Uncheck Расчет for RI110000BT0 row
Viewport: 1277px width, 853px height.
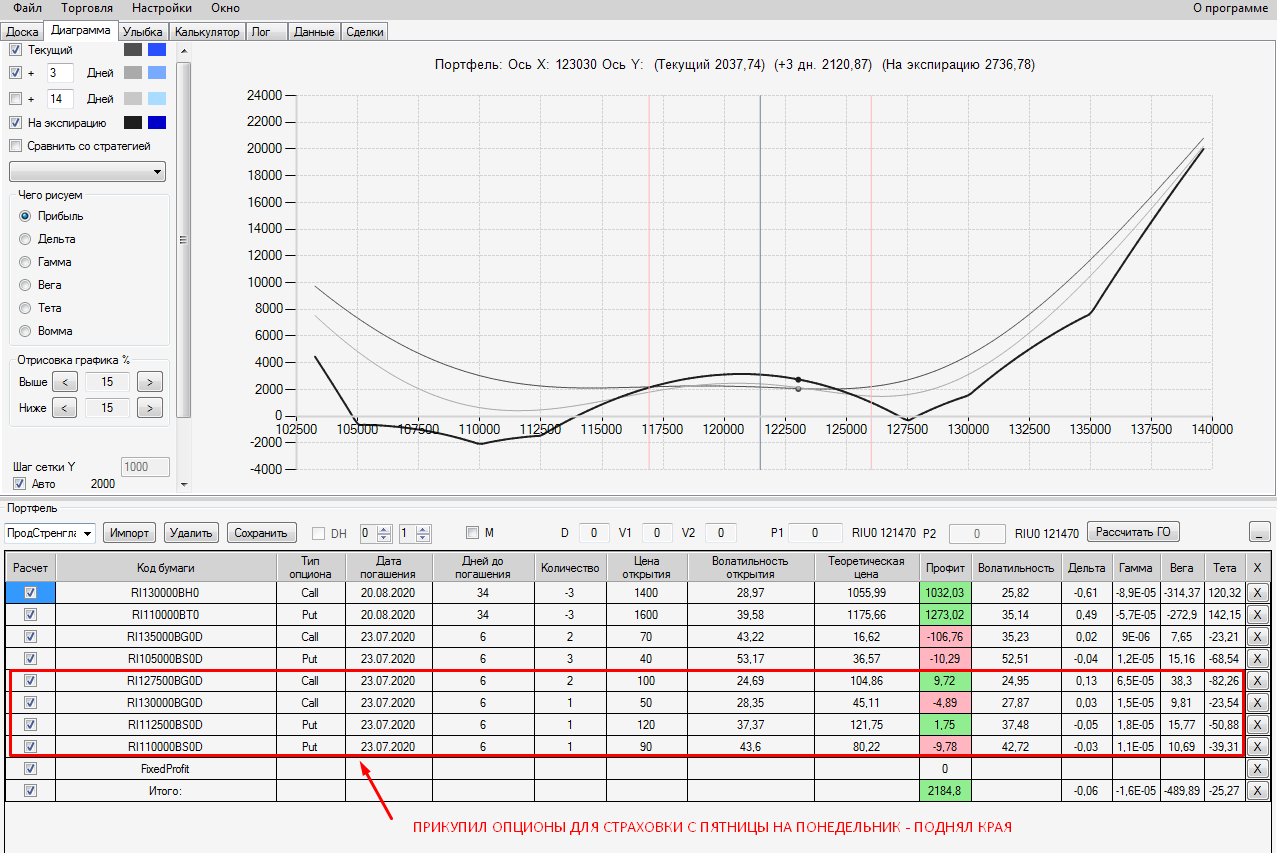(x=30, y=615)
